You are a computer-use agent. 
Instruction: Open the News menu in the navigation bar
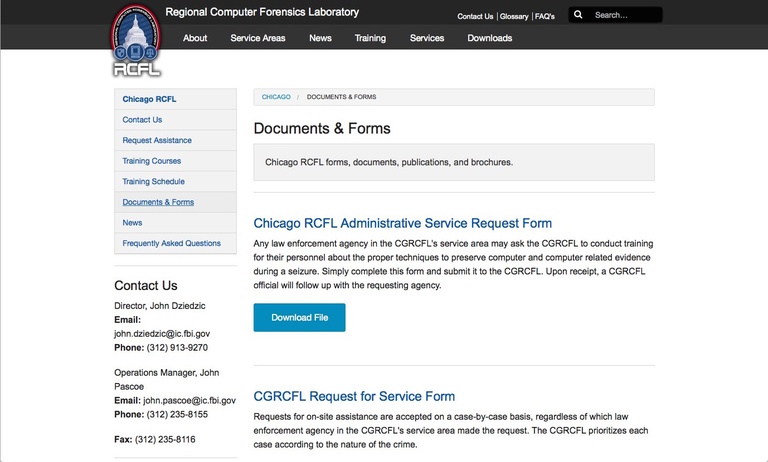(320, 38)
